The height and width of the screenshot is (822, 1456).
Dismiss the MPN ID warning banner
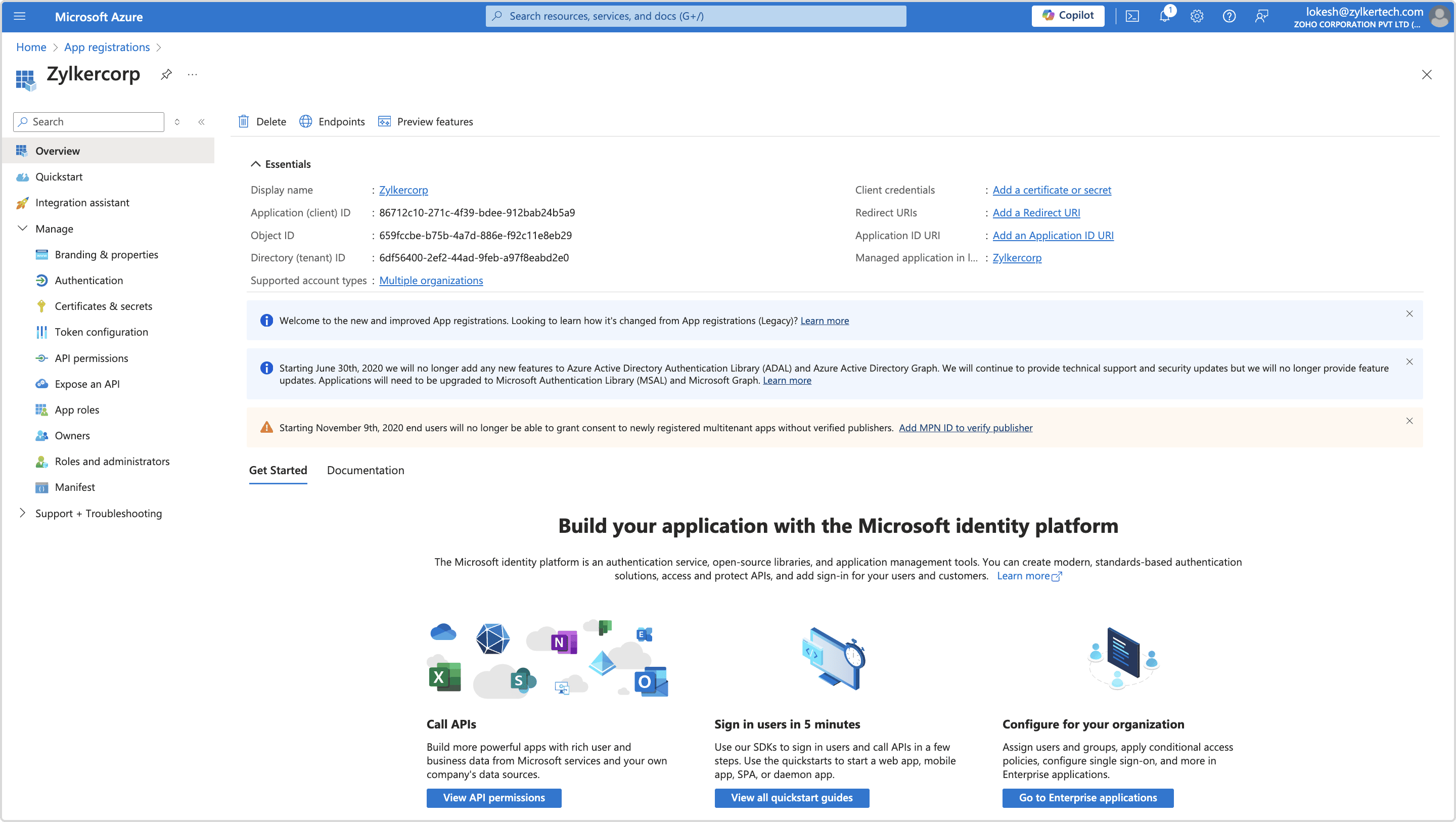tap(1409, 421)
